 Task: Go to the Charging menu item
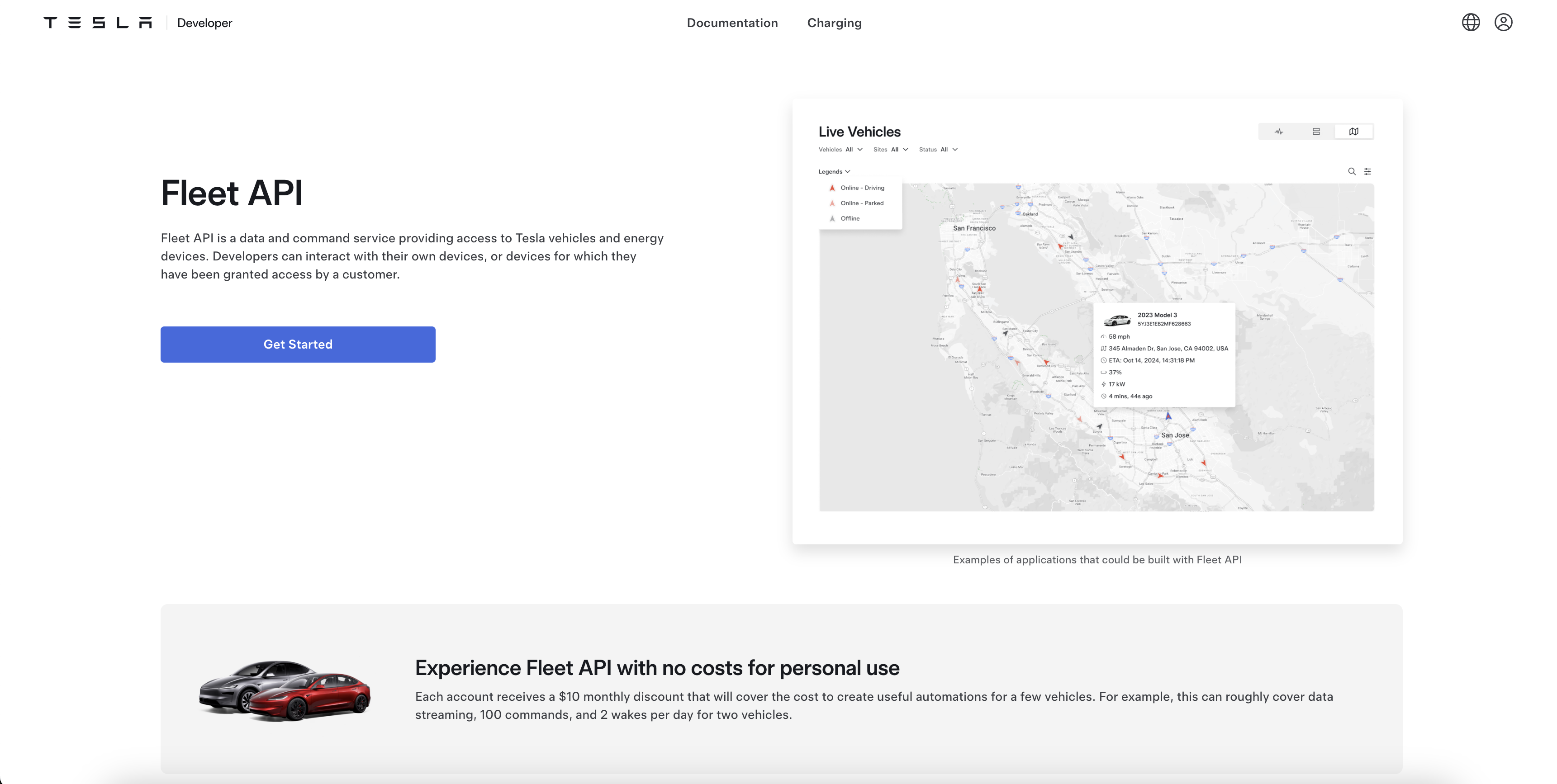(x=834, y=23)
